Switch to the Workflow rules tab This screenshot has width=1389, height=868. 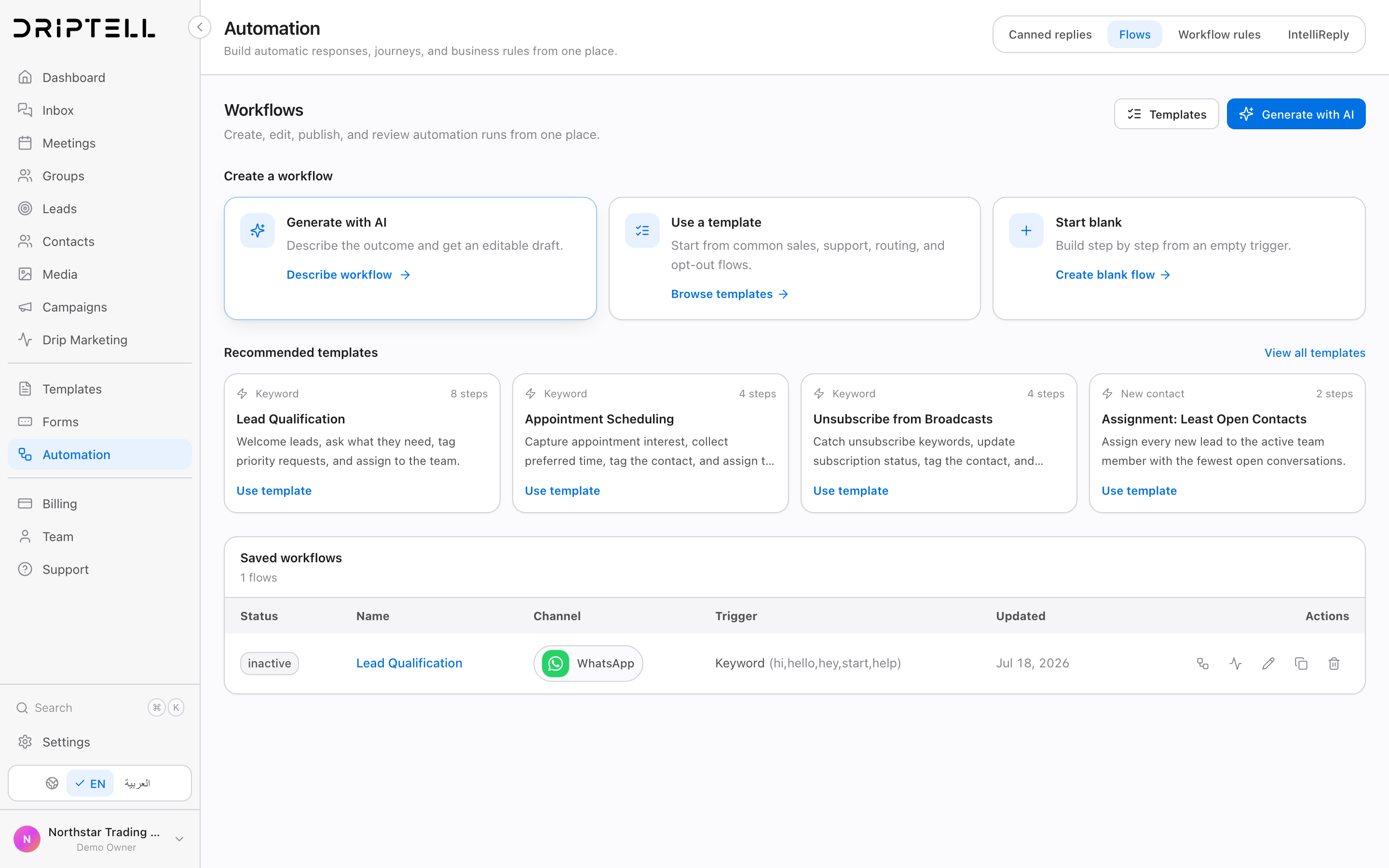1219,34
